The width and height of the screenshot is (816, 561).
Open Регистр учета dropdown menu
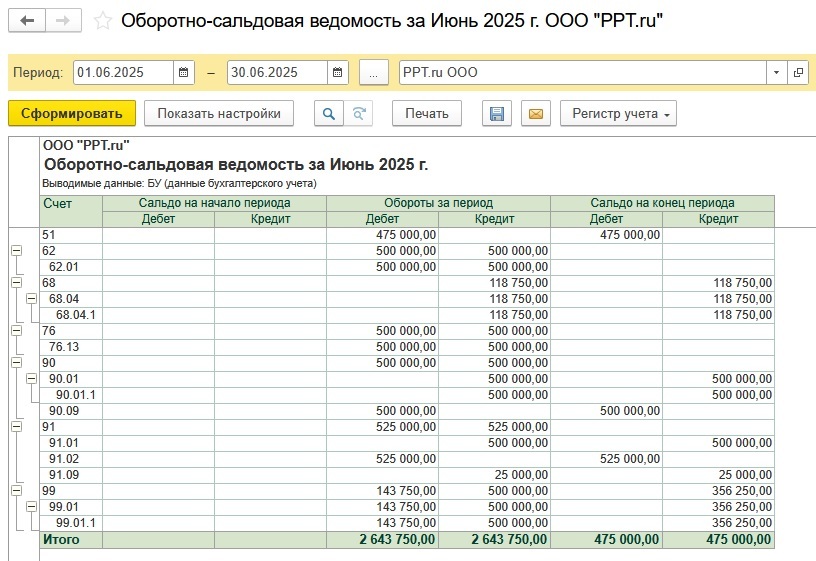click(618, 113)
